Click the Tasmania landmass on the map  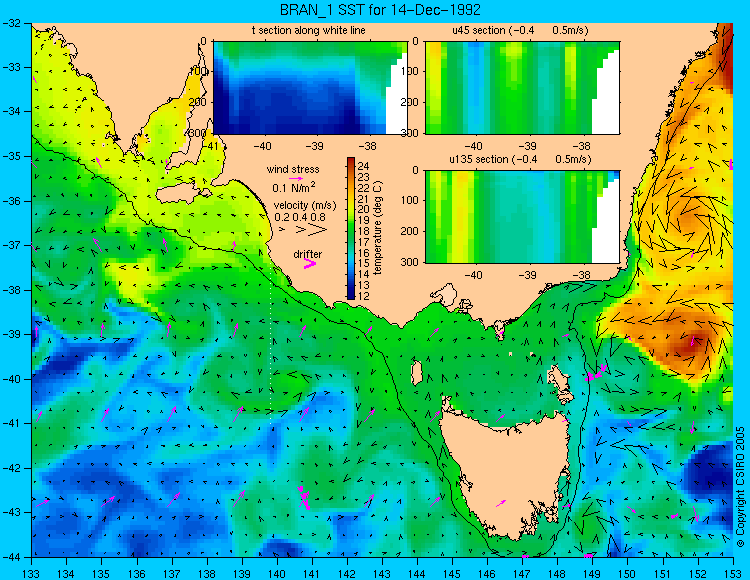coord(507,473)
